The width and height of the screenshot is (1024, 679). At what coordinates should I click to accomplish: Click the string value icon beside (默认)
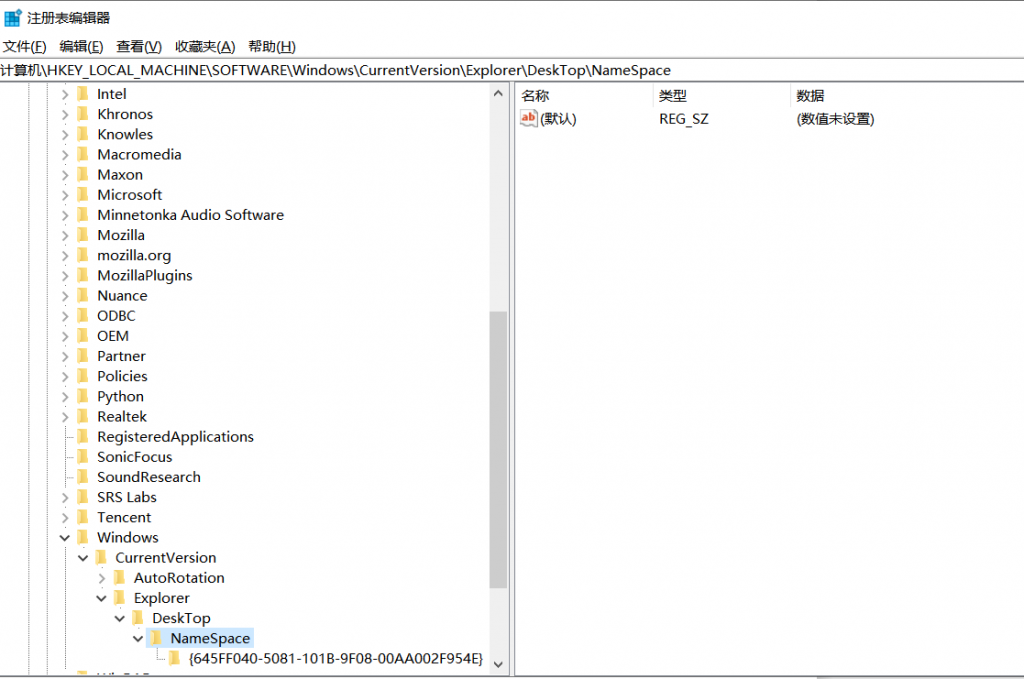click(x=528, y=118)
